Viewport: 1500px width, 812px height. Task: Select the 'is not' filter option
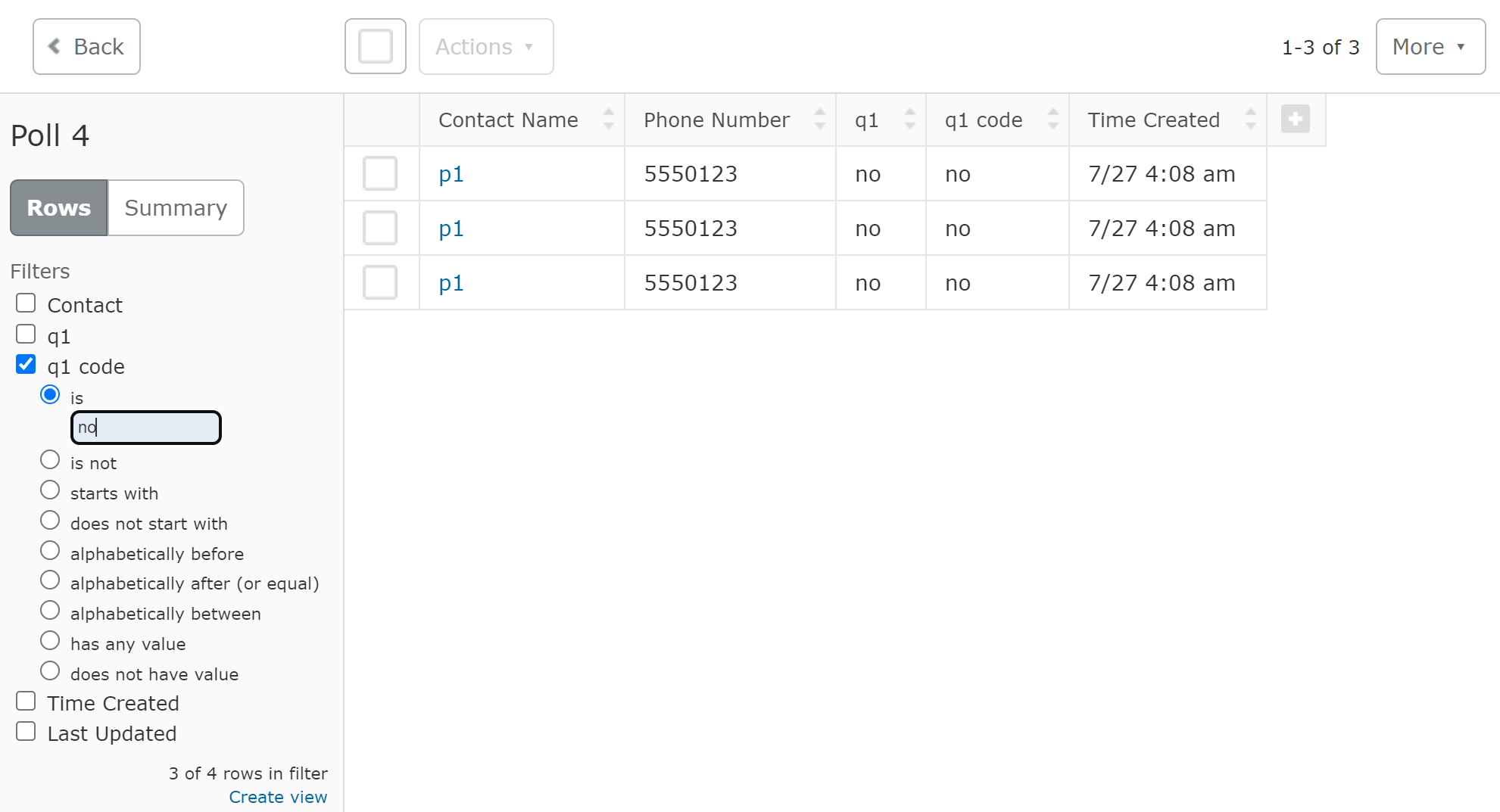click(x=50, y=459)
